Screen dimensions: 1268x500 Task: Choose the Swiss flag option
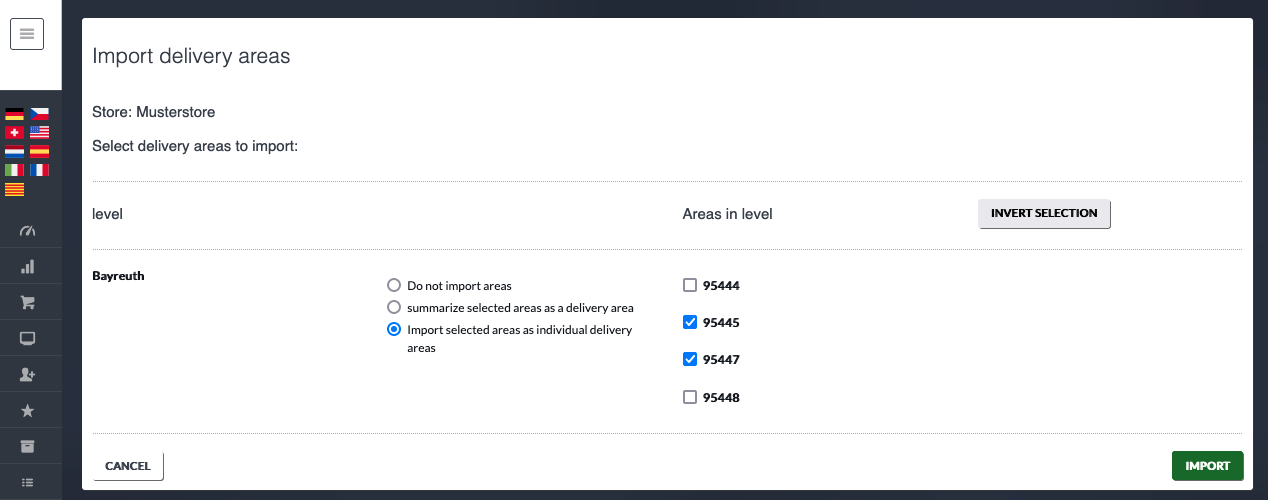click(14, 132)
